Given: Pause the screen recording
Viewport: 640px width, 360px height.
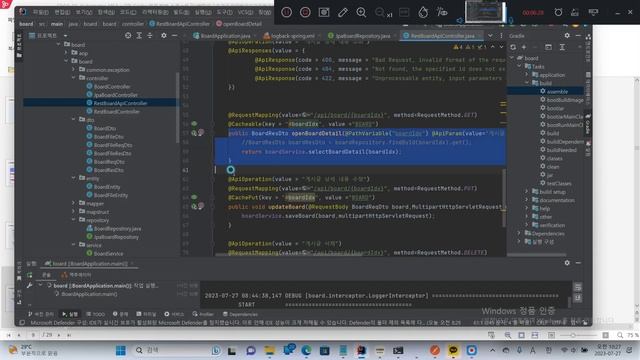Looking at the screenshot, I should pyautogui.click(x=287, y=12).
